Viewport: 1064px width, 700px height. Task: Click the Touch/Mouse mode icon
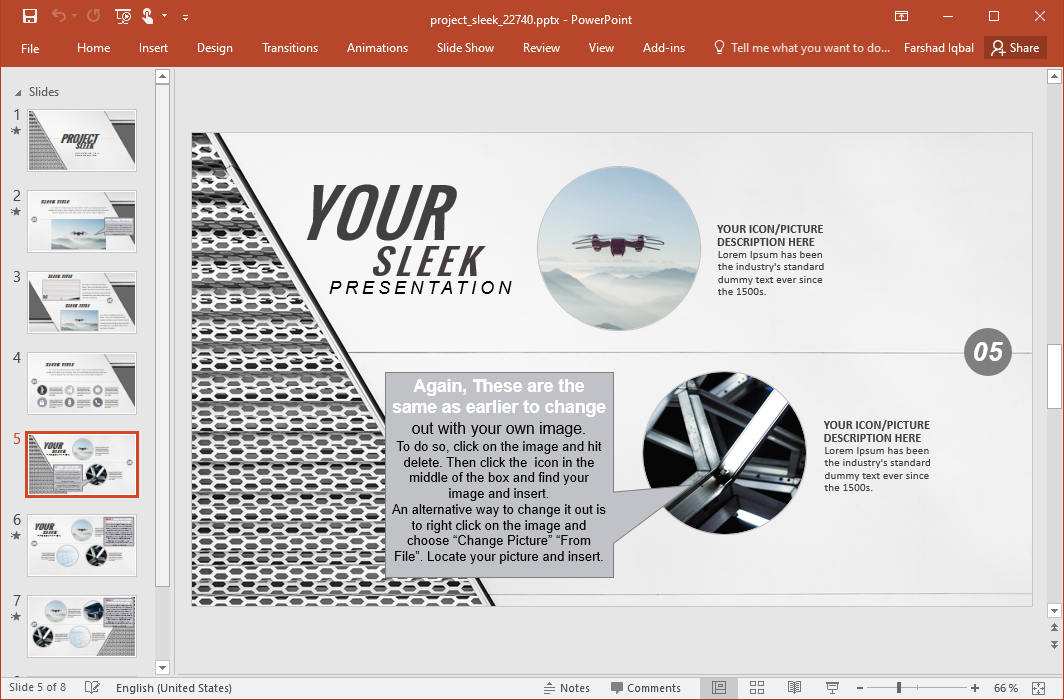(x=147, y=17)
